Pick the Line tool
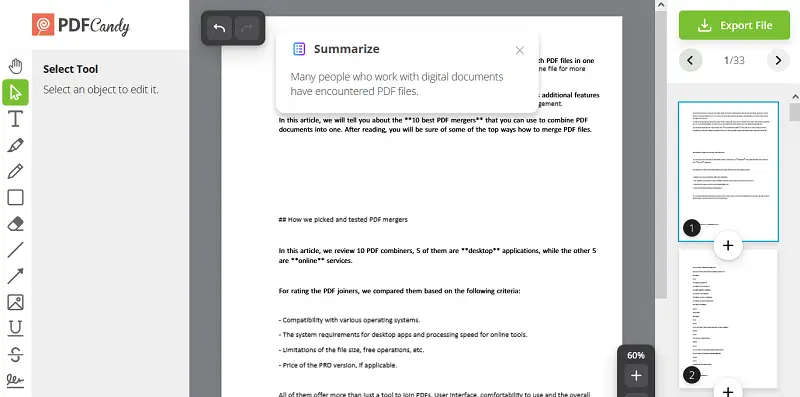800x397 pixels. click(15, 250)
